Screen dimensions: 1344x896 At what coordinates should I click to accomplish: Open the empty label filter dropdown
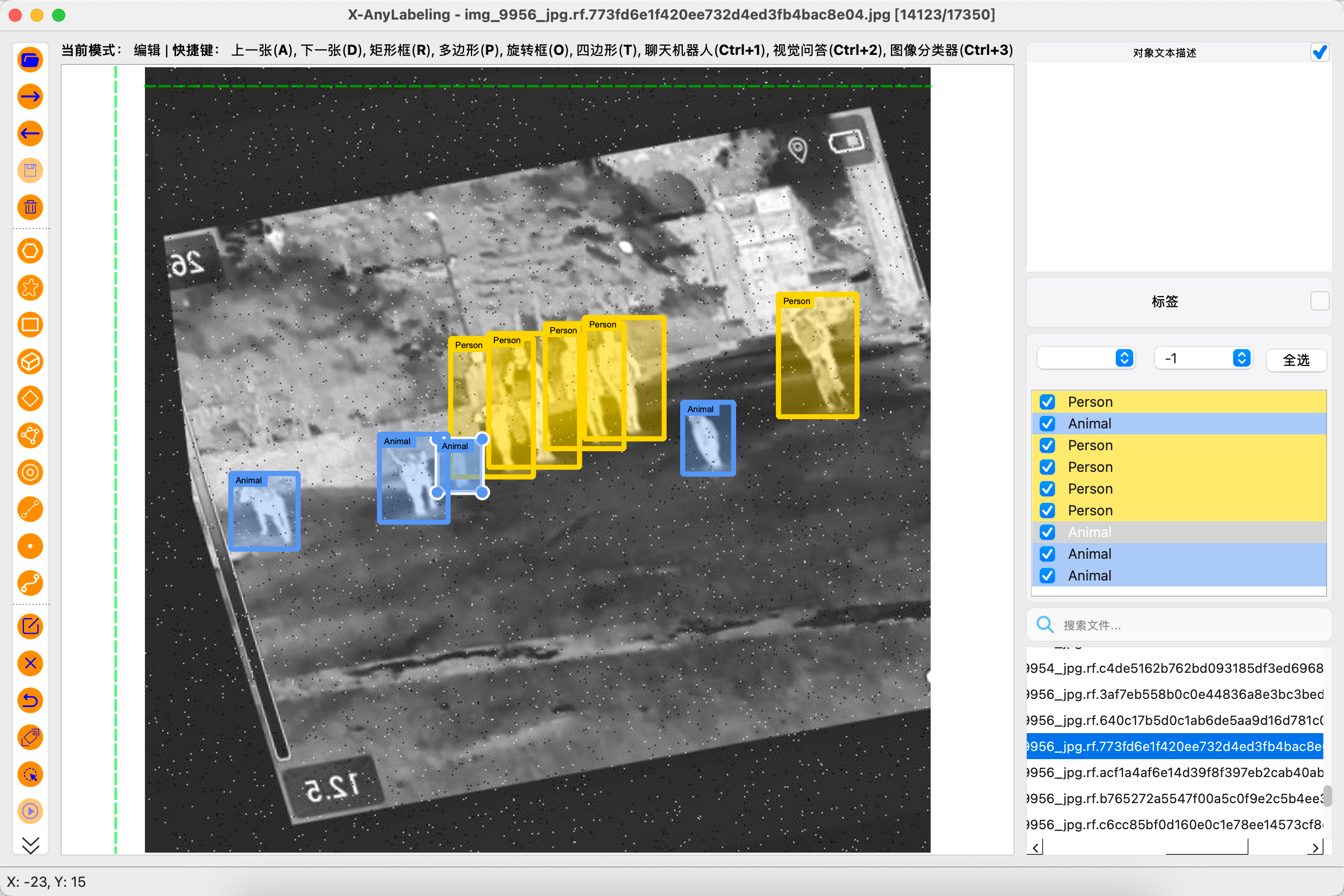1085,358
